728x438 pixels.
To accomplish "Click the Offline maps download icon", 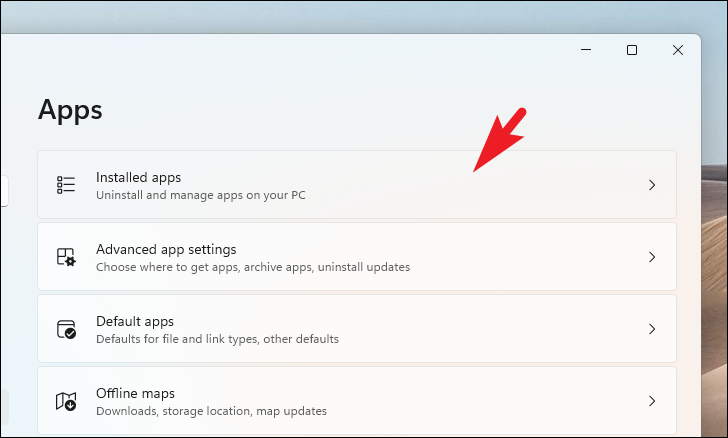I will click(x=66, y=401).
